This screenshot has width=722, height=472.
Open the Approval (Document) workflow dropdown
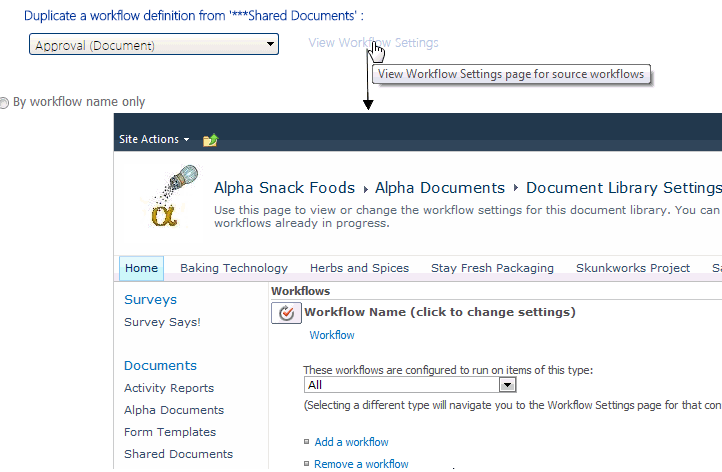click(154, 44)
